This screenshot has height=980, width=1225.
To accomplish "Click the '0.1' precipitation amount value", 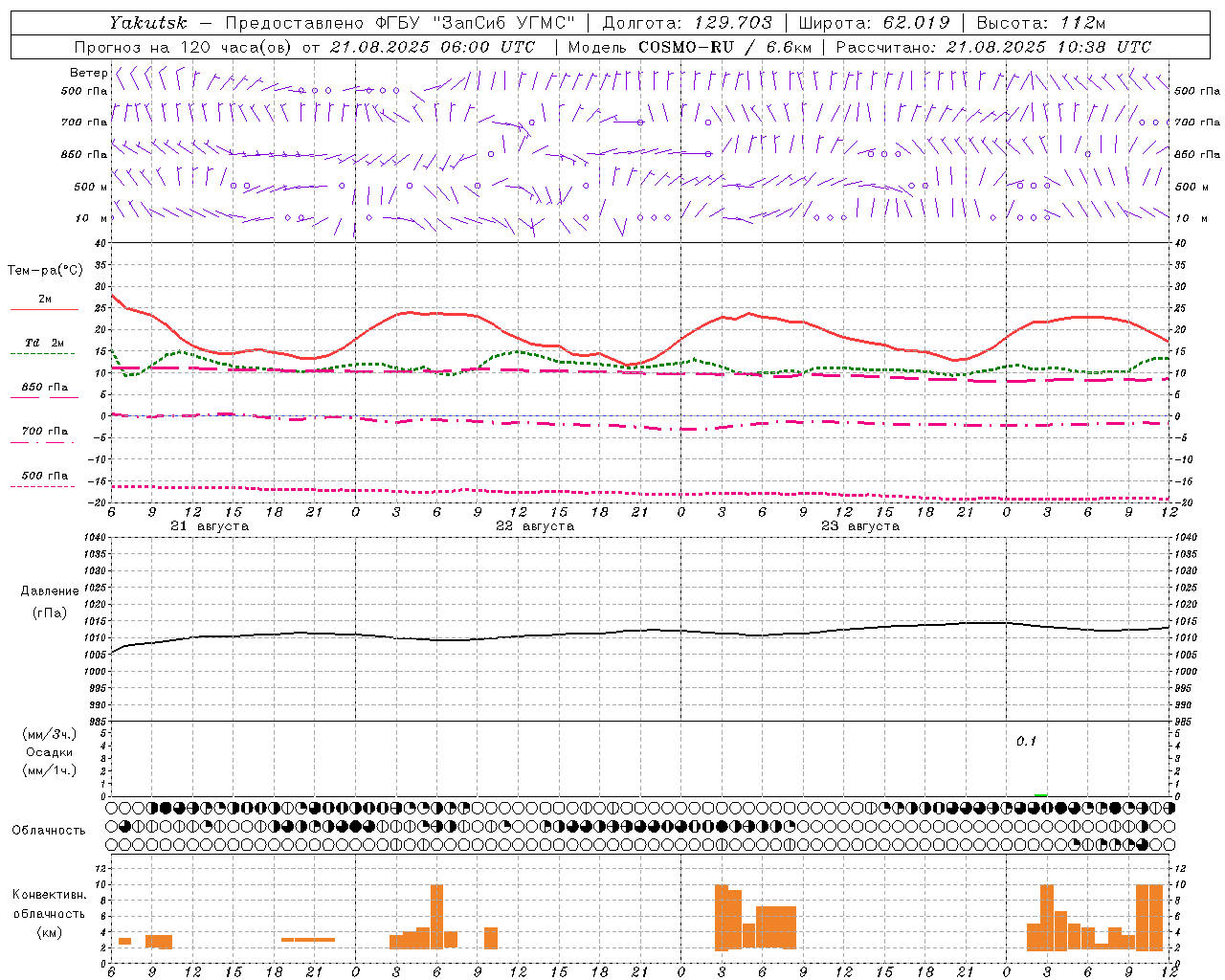I will 1026,742.
